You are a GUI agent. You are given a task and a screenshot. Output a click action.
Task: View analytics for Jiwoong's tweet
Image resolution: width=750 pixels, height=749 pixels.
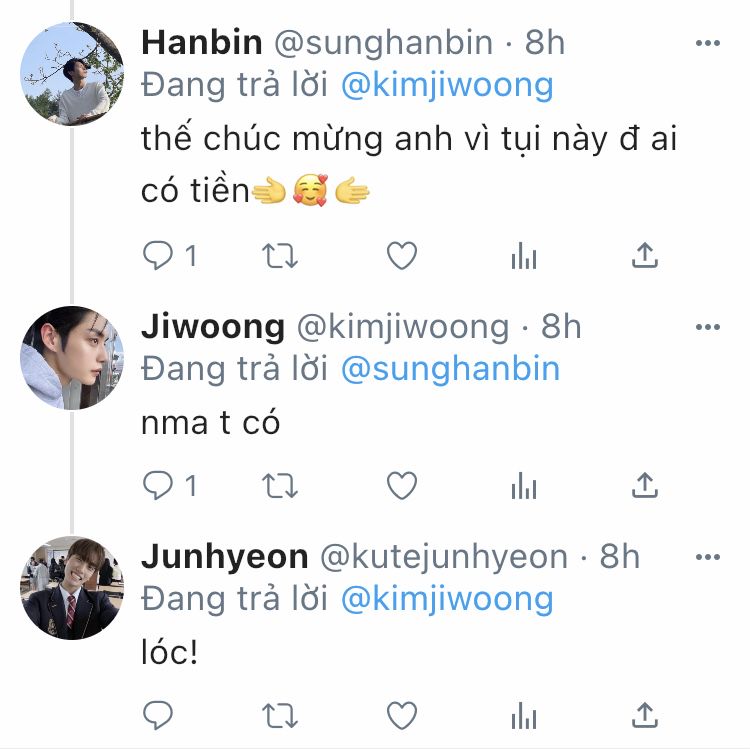point(523,486)
